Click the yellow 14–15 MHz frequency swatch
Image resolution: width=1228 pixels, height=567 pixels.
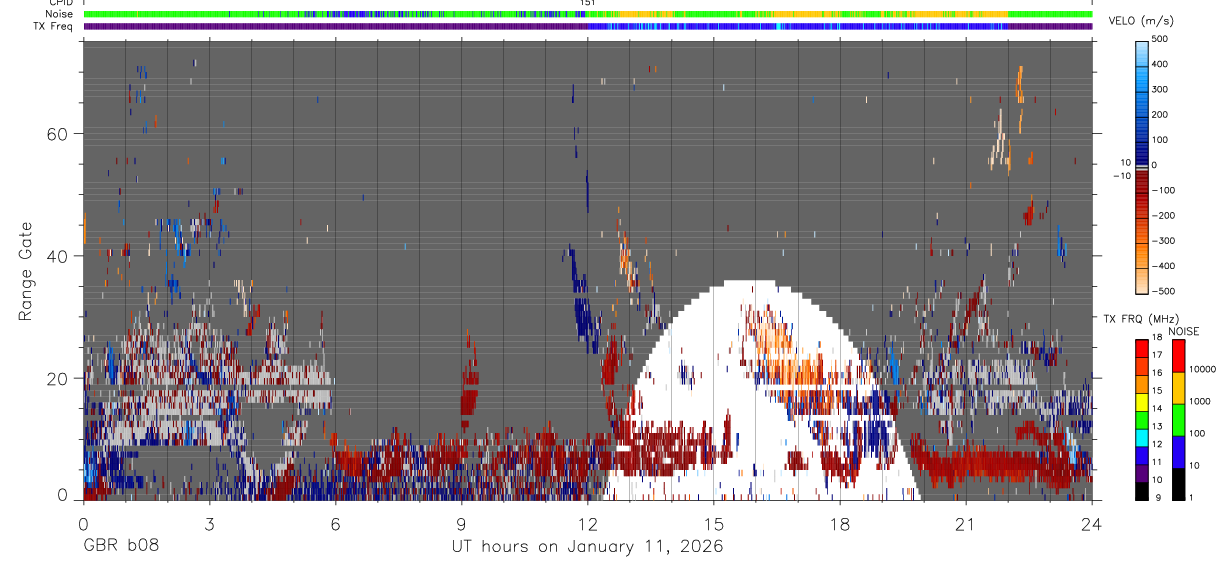tap(1141, 401)
